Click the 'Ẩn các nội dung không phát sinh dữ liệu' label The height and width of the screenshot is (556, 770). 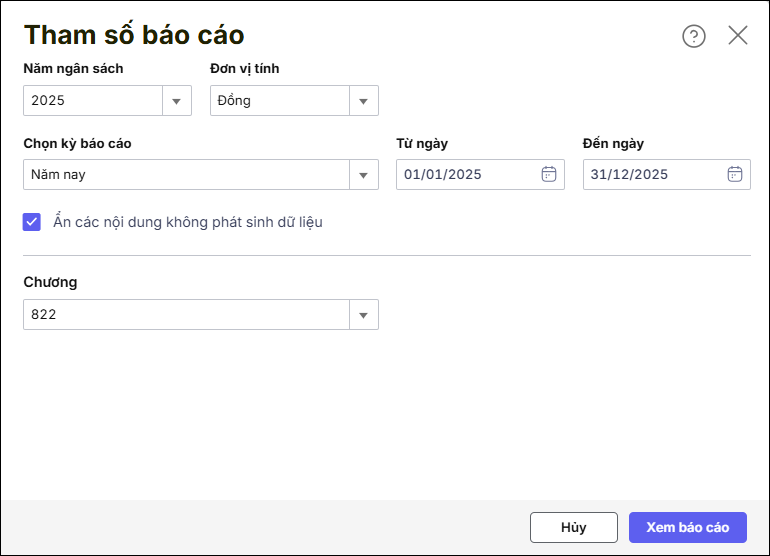[188, 222]
